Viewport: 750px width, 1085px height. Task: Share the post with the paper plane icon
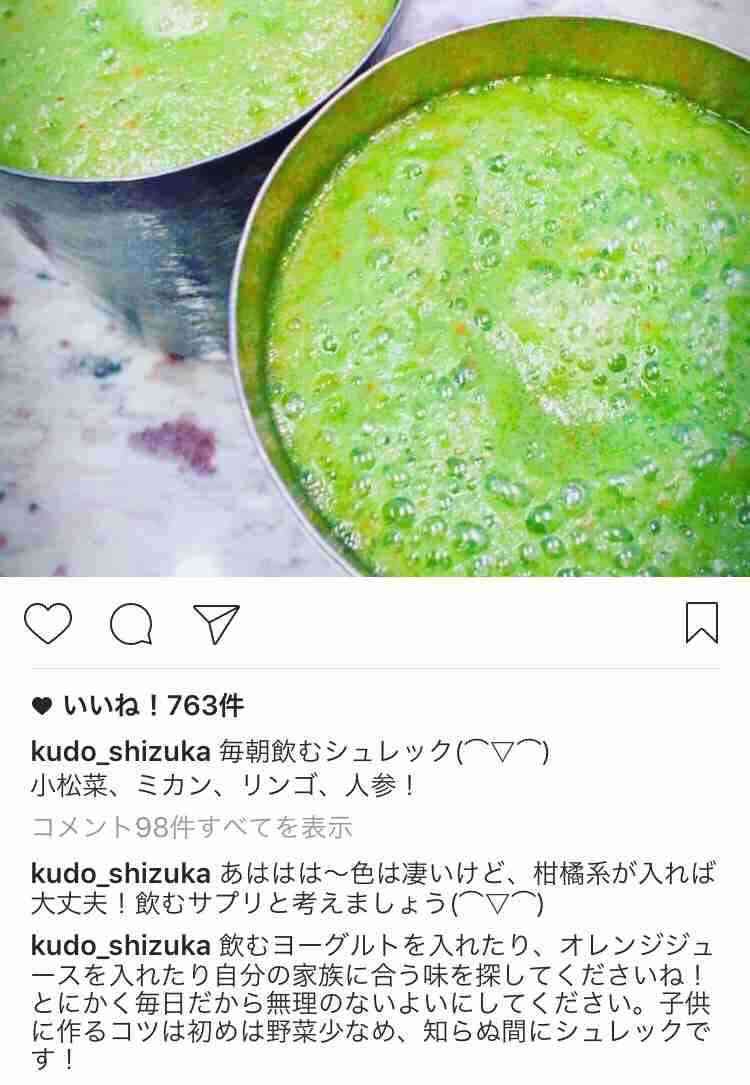tap(217, 623)
